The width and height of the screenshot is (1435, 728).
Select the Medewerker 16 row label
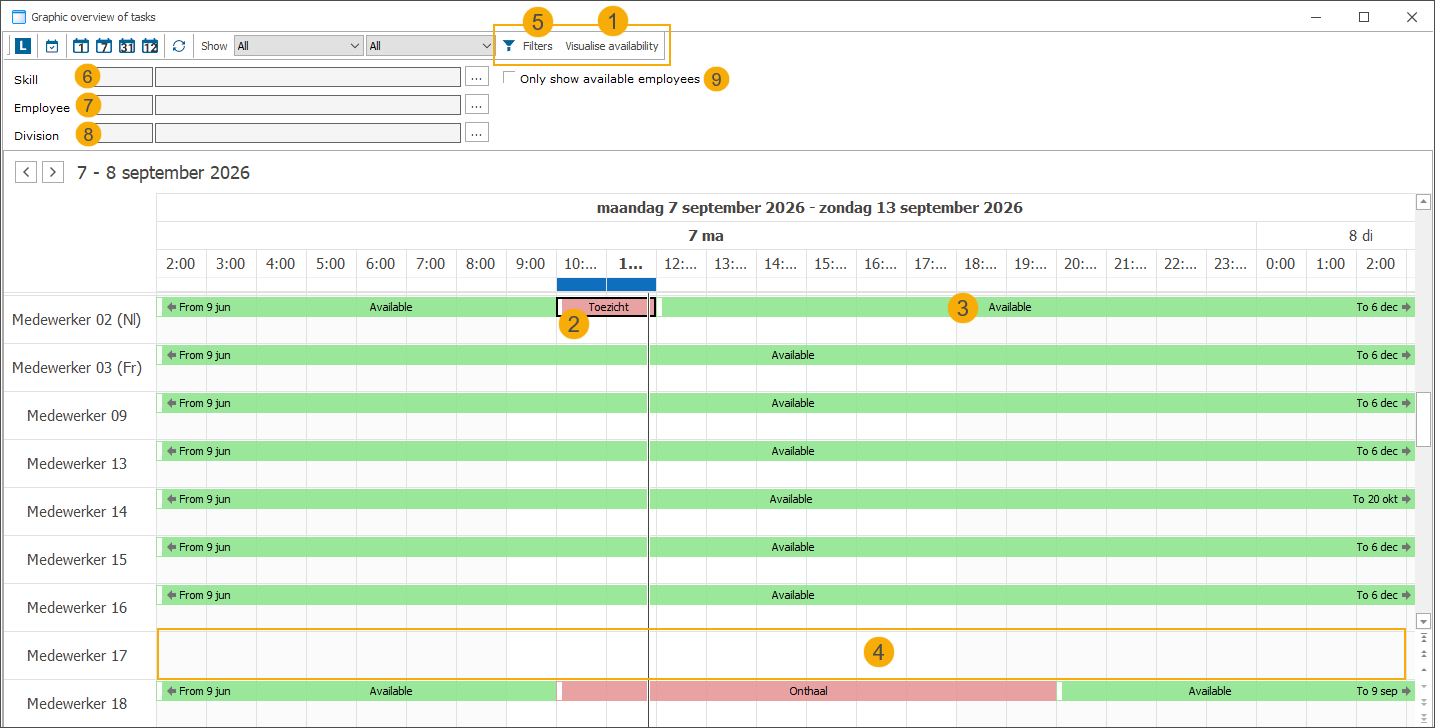(x=77, y=608)
